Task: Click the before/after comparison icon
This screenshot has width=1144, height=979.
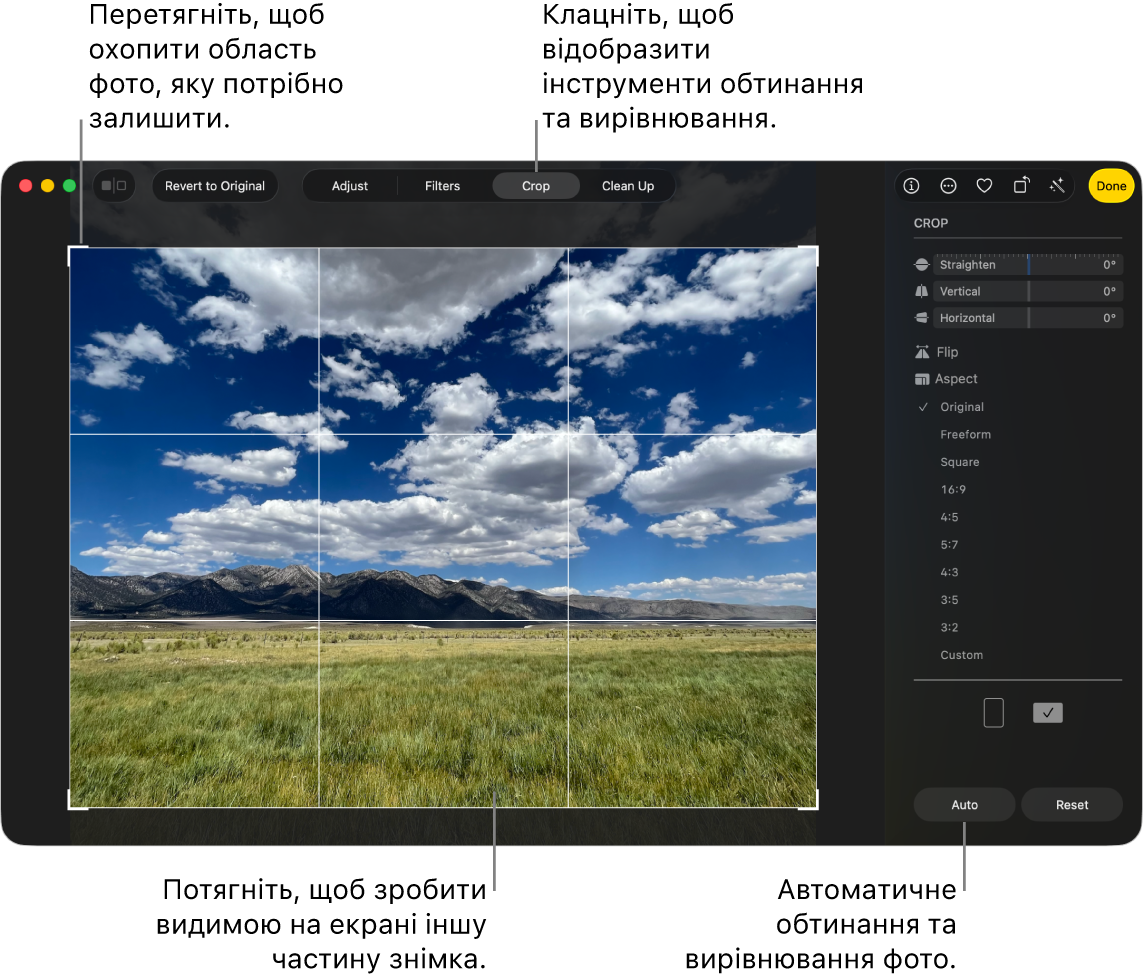Action: click(114, 186)
